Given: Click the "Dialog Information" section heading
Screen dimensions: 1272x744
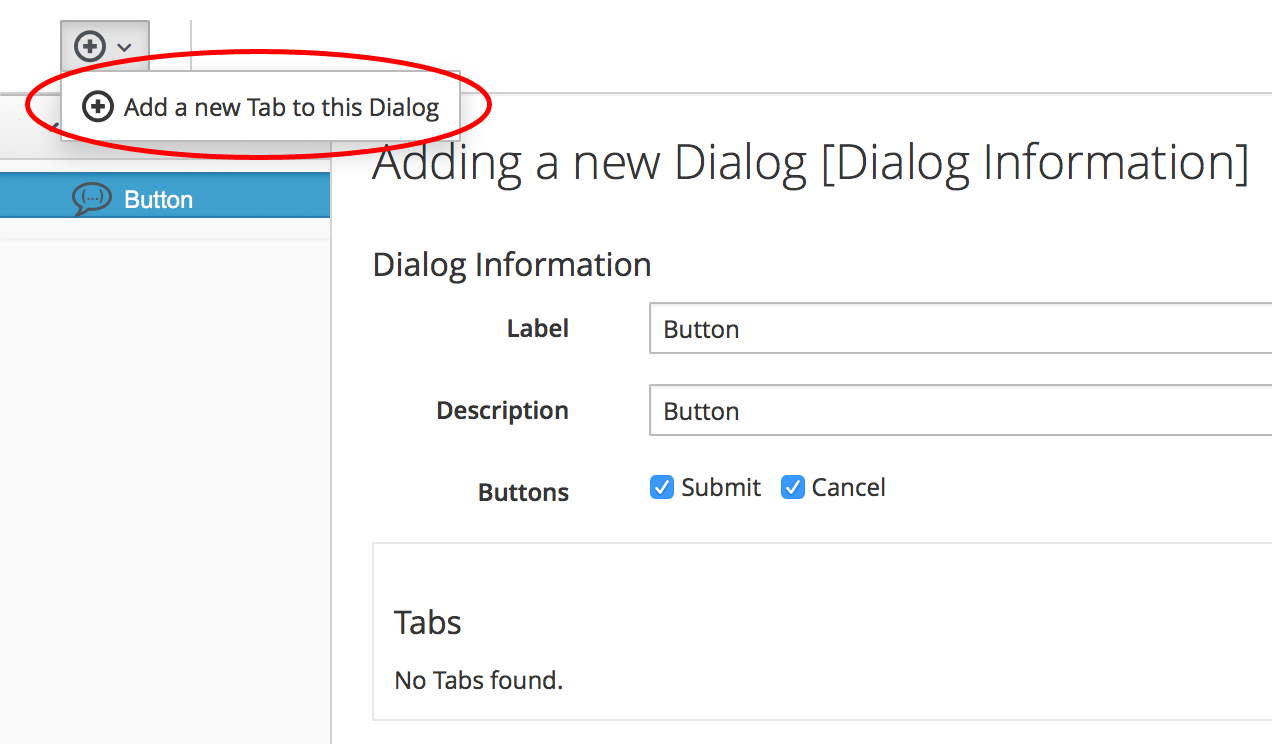Looking at the screenshot, I should (x=511, y=265).
